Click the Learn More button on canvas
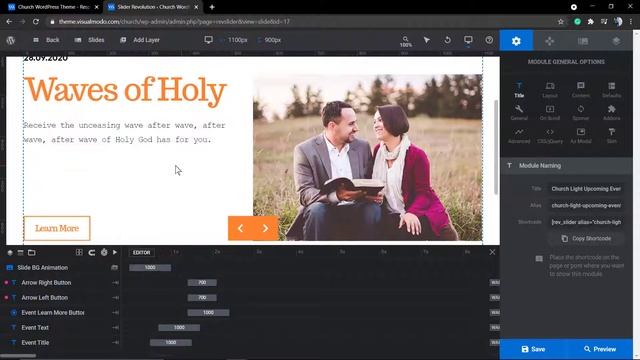The width and height of the screenshot is (640, 360). pos(57,228)
